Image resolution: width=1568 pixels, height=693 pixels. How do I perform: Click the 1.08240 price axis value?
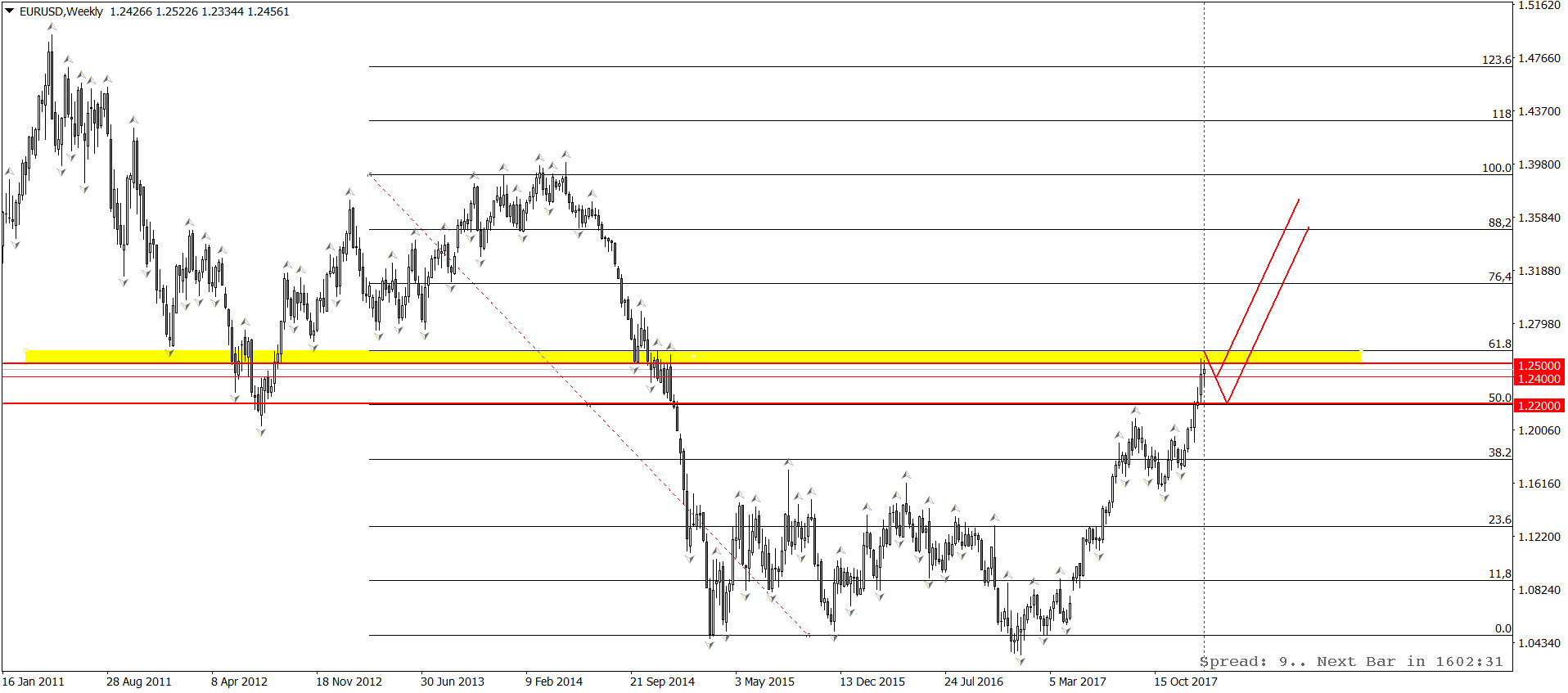pos(1539,590)
